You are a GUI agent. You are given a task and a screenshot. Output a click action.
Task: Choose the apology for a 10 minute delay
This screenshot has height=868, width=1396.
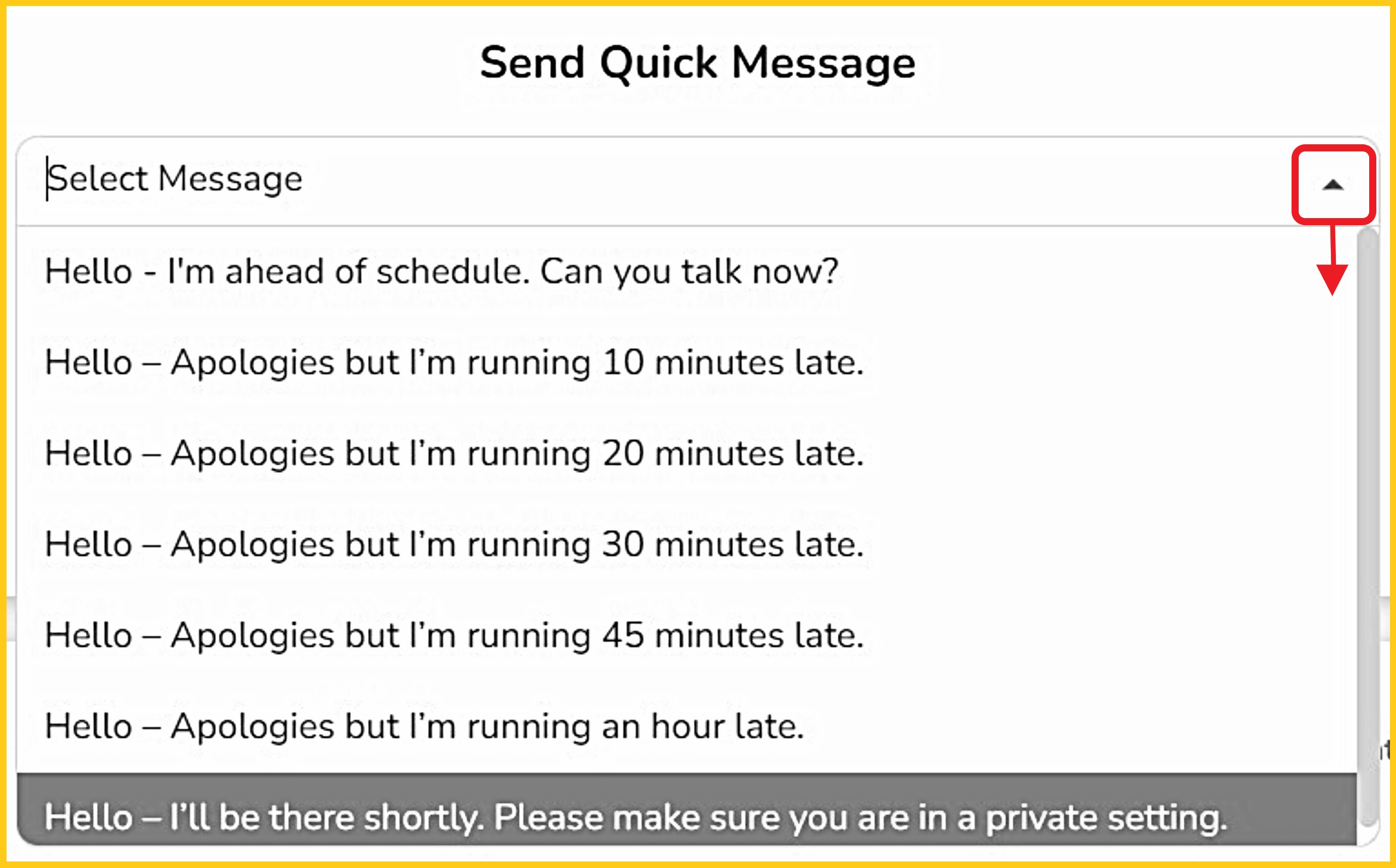coord(454,363)
